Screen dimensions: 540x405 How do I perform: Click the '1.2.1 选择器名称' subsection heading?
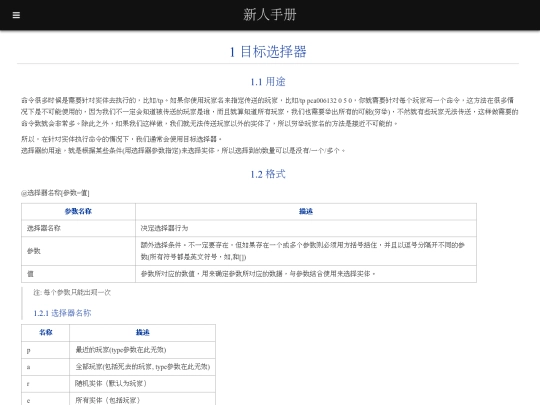(x=62, y=313)
